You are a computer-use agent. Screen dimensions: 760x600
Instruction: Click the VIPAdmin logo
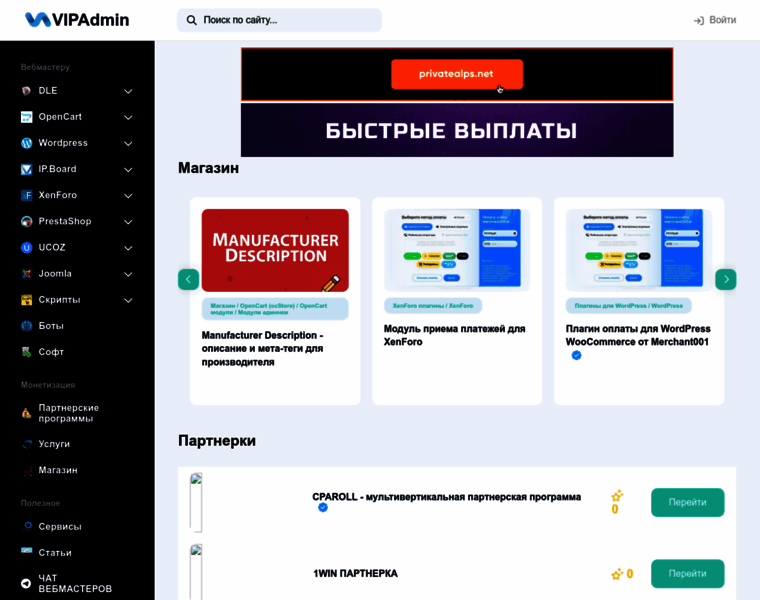click(x=77, y=20)
